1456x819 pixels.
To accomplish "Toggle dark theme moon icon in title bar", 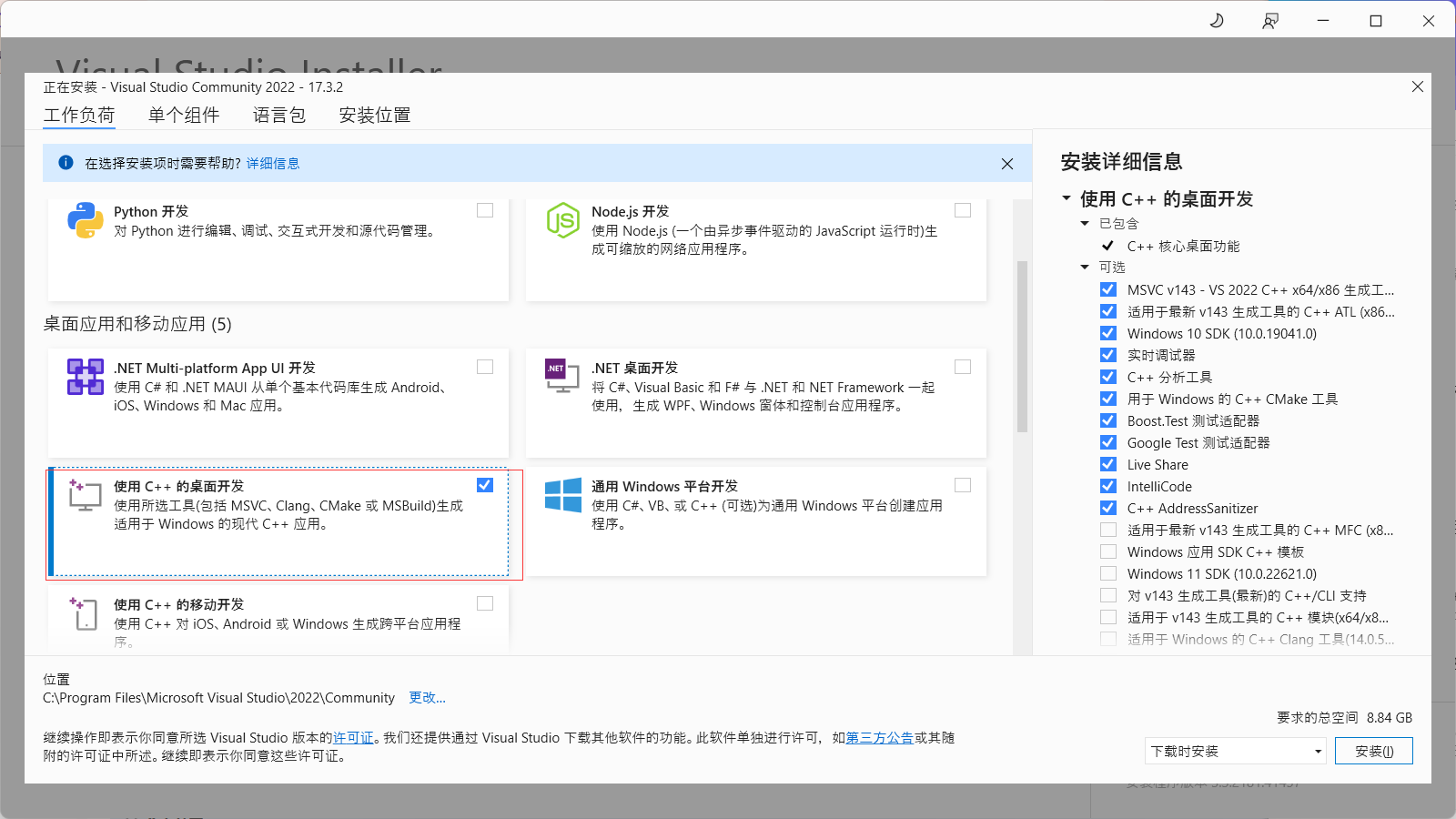I will click(1217, 20).
